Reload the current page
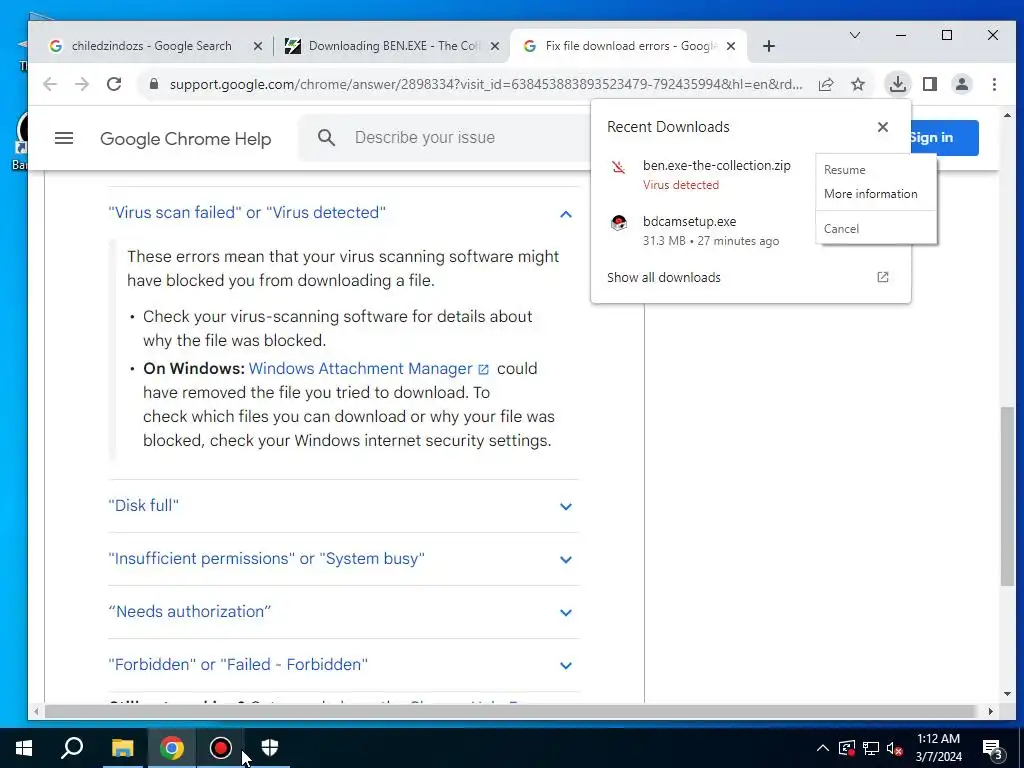The width and height of the screenshot is (1024, 768). (x=114, y=84)
